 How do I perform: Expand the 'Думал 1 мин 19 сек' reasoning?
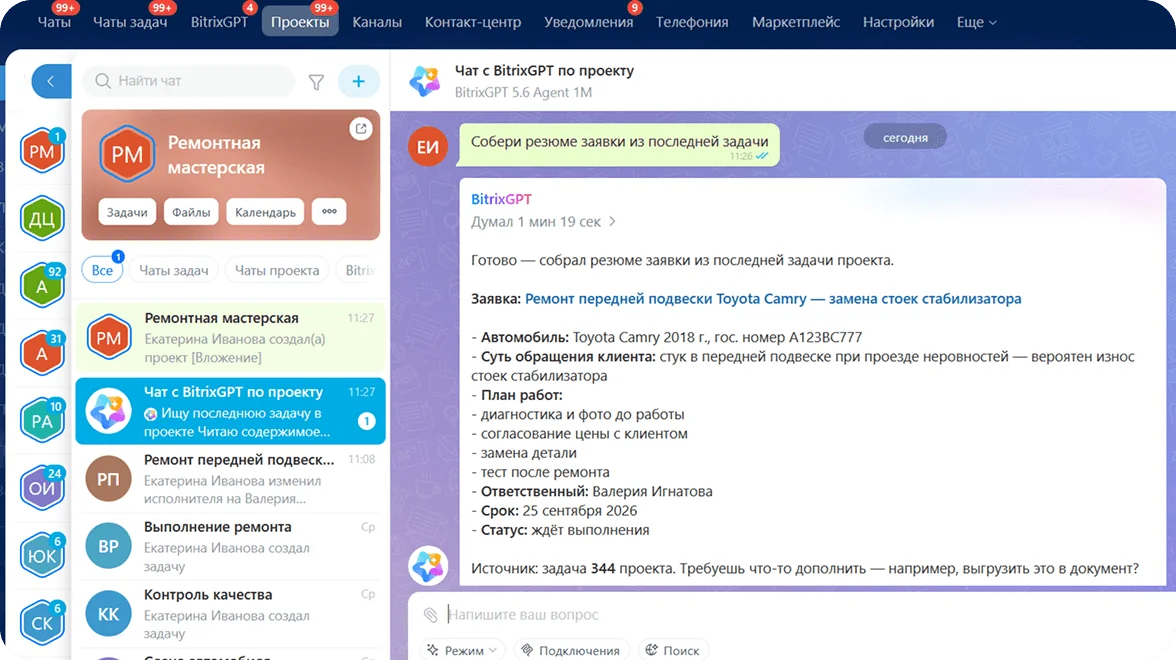tap(544, 222)
